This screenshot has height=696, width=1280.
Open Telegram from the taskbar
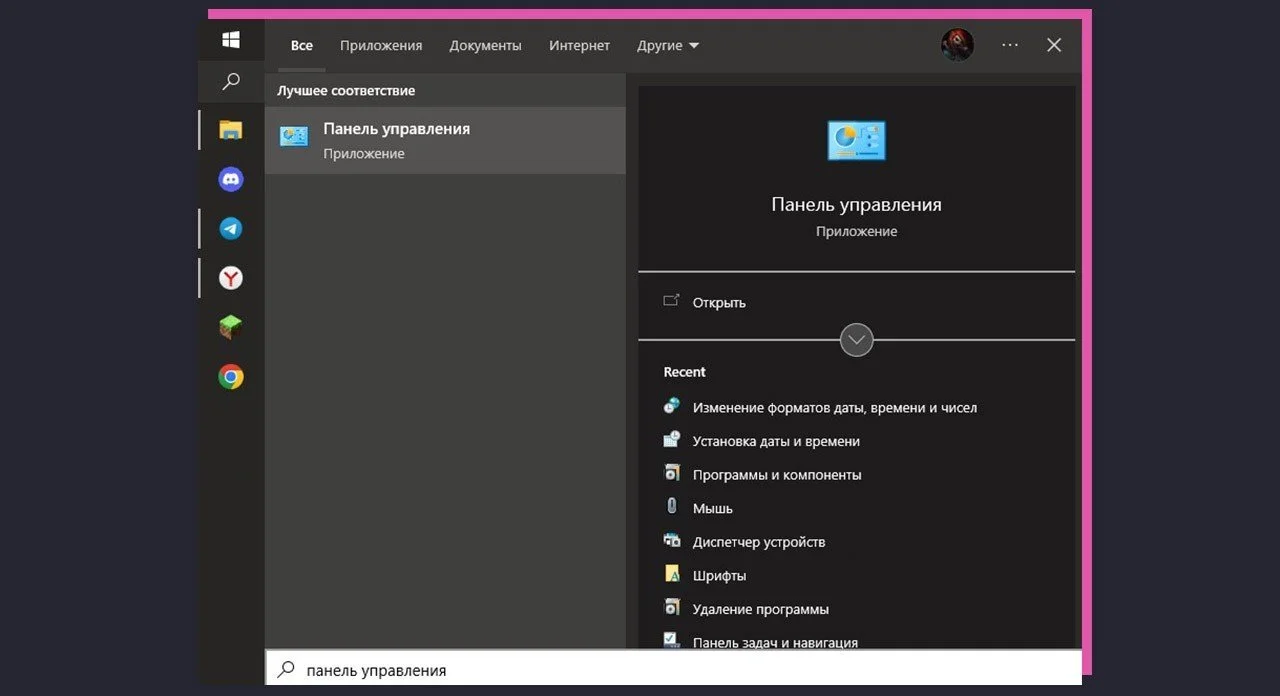(x=231, y=229)
